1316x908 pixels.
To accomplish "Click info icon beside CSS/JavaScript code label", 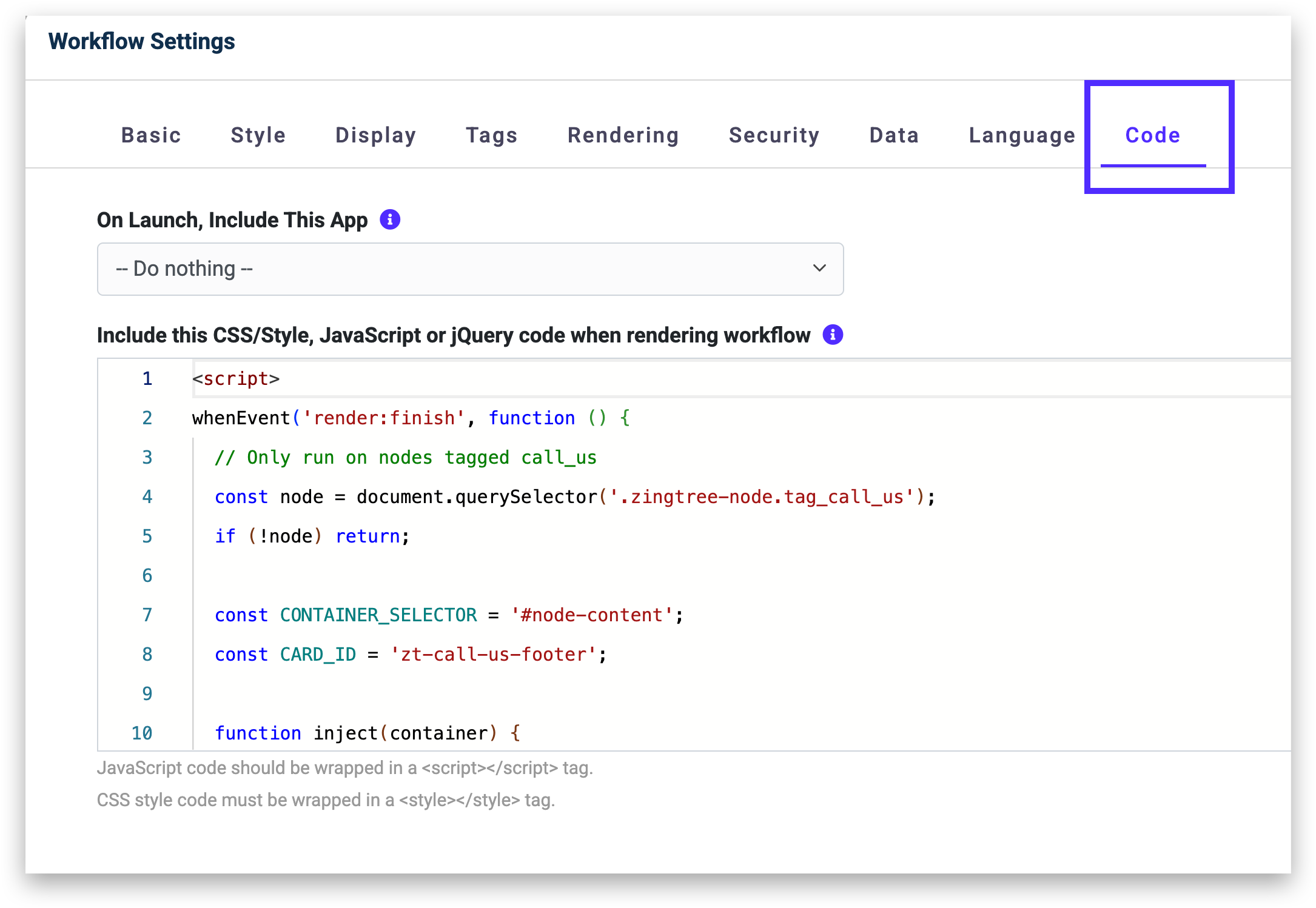I will tap(833, 335).
